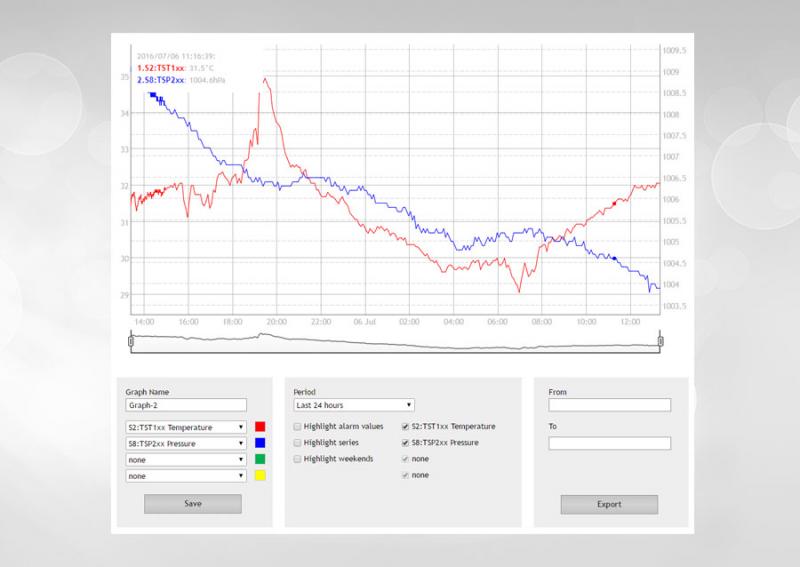Click the blue series color swatch
Image resolution: width=800 pixels, height=567 pixels.
click(x=260, y=443)
